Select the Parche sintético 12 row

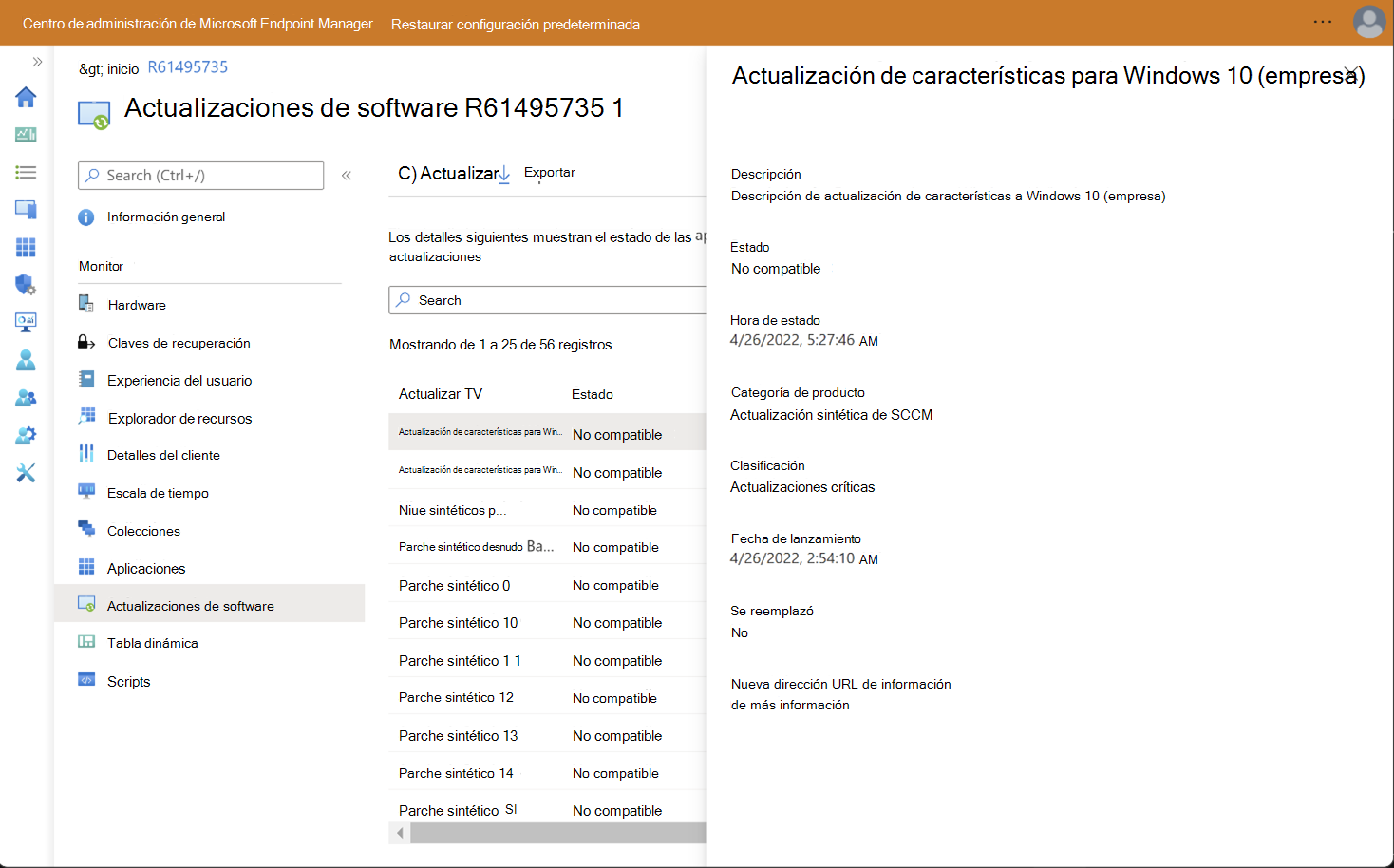(x=548, y=698)
